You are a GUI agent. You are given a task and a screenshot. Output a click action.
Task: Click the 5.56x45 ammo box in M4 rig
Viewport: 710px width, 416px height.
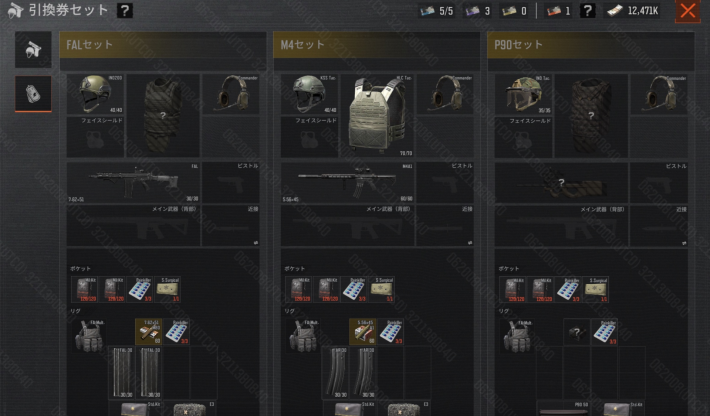tap(362, 331)
